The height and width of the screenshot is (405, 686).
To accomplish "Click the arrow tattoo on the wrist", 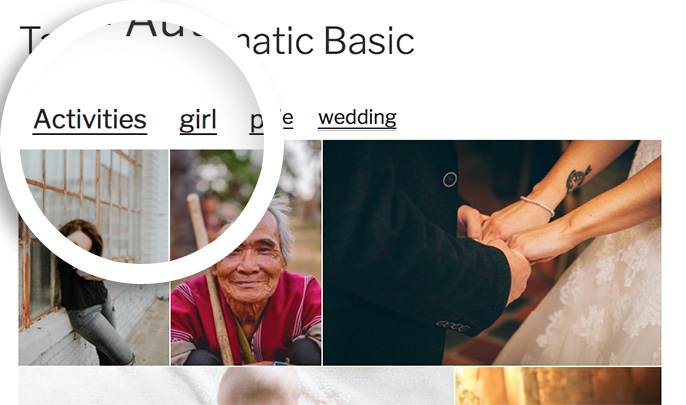I will [578, 178].
